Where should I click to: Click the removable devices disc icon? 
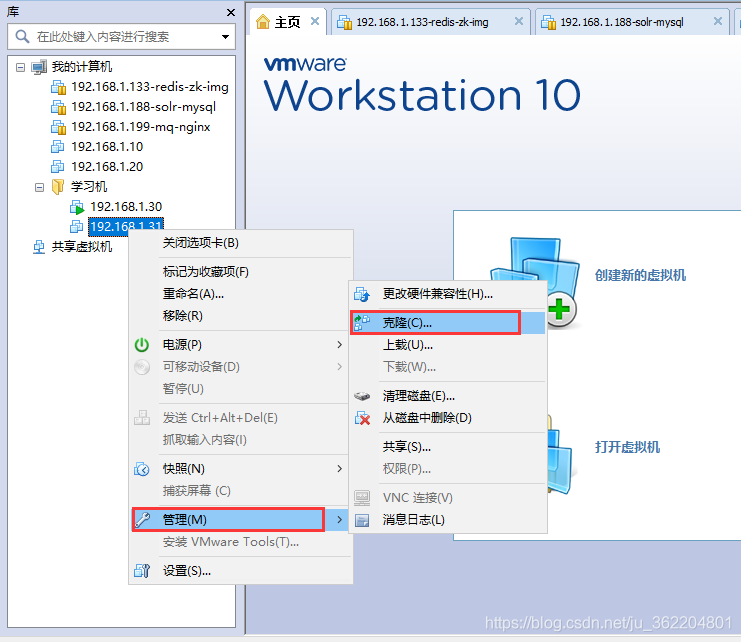pos(142,367)
